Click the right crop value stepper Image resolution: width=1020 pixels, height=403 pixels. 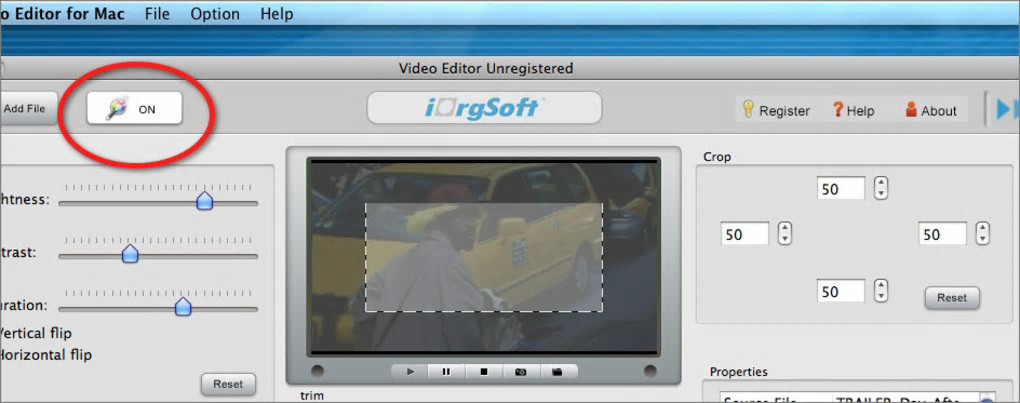click(x=983, y=233)
